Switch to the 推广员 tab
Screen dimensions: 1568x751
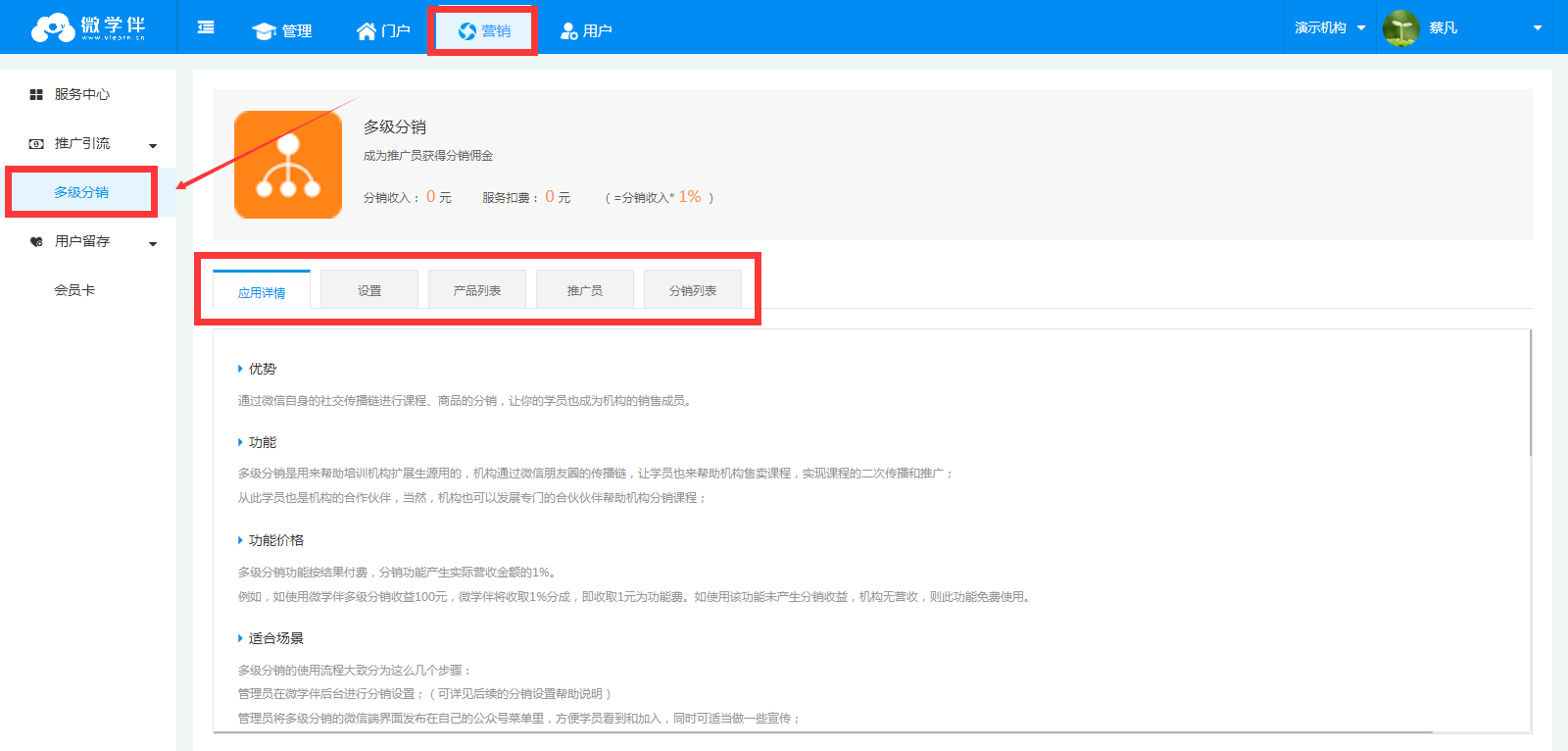click(x=585, y=290)
